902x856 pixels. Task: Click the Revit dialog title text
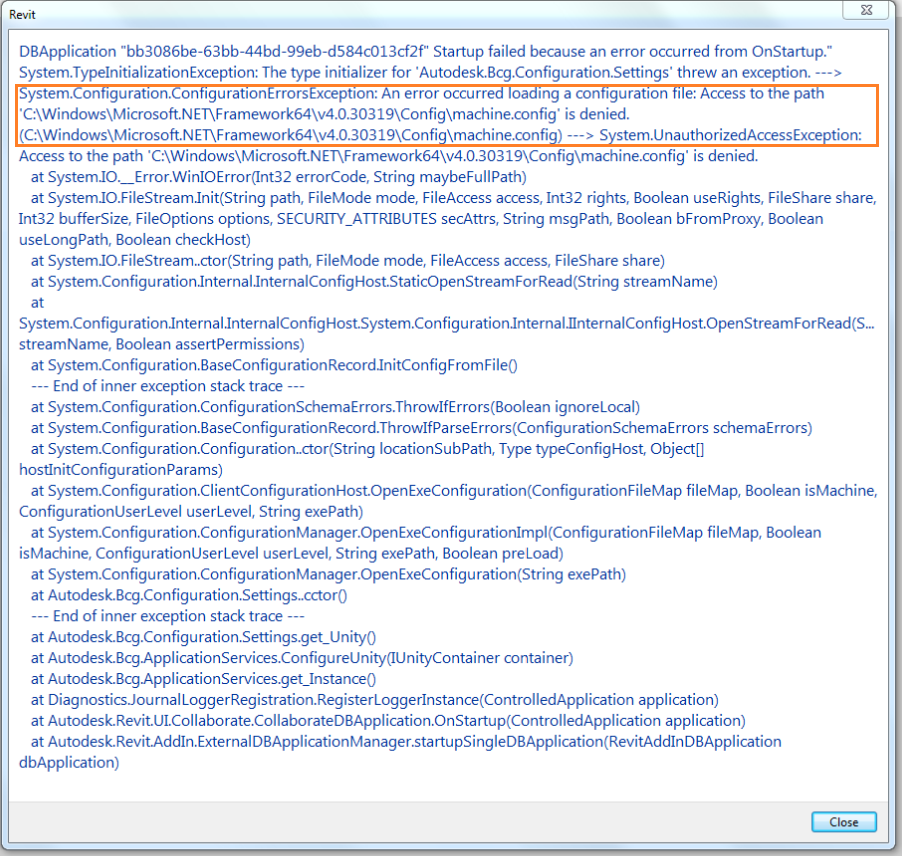(22, 15)
